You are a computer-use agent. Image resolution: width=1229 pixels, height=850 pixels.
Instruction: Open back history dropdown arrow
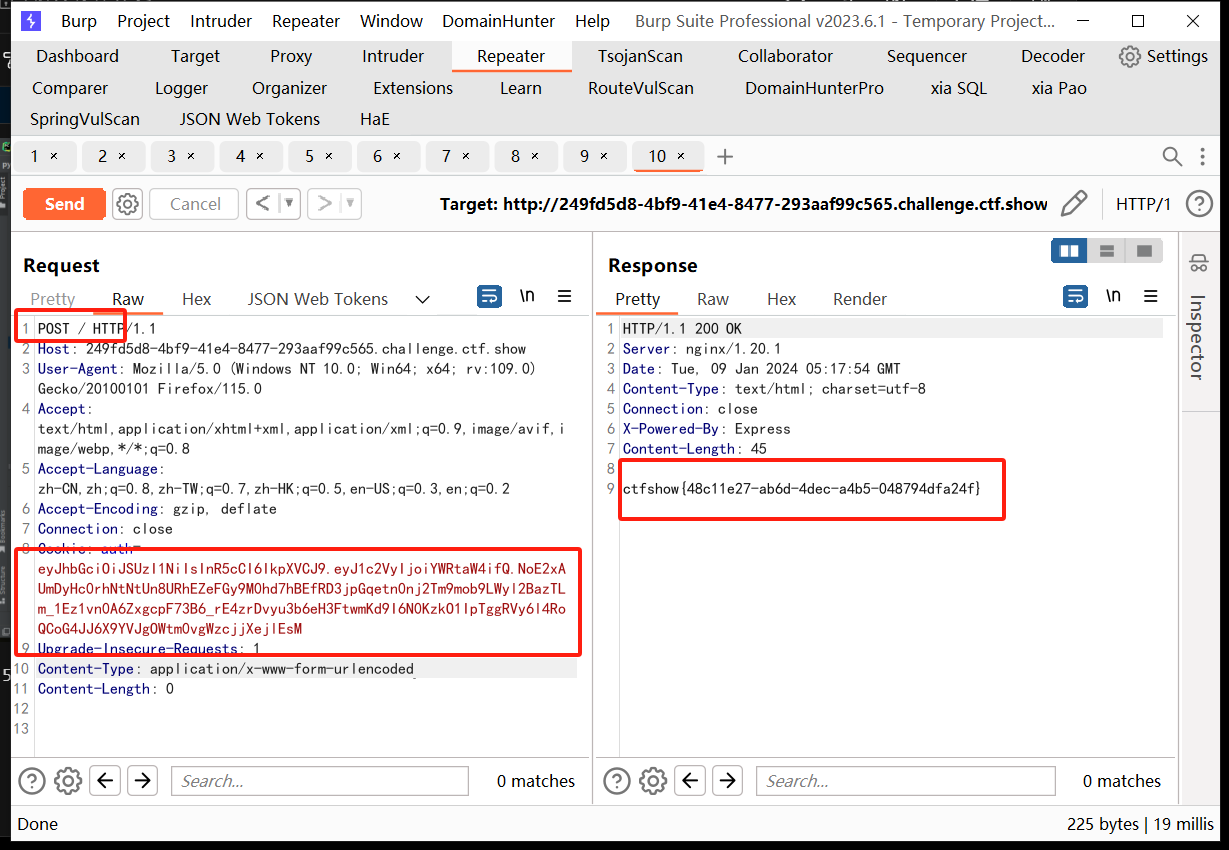point(289,204)
